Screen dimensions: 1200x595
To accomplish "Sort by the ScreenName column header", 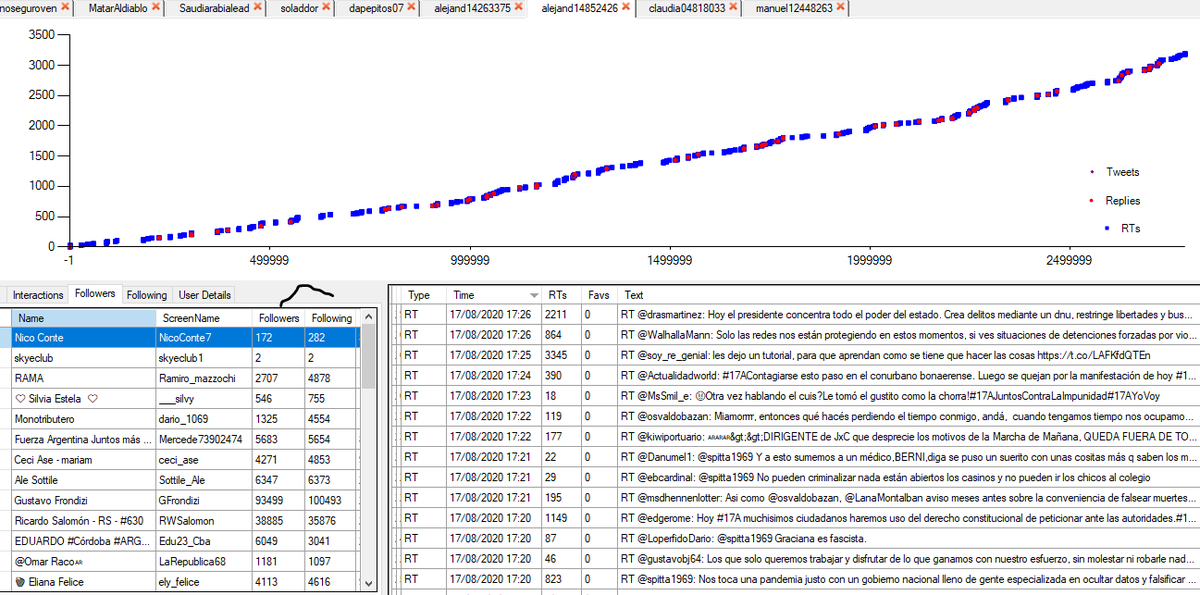I will (203, 318).
